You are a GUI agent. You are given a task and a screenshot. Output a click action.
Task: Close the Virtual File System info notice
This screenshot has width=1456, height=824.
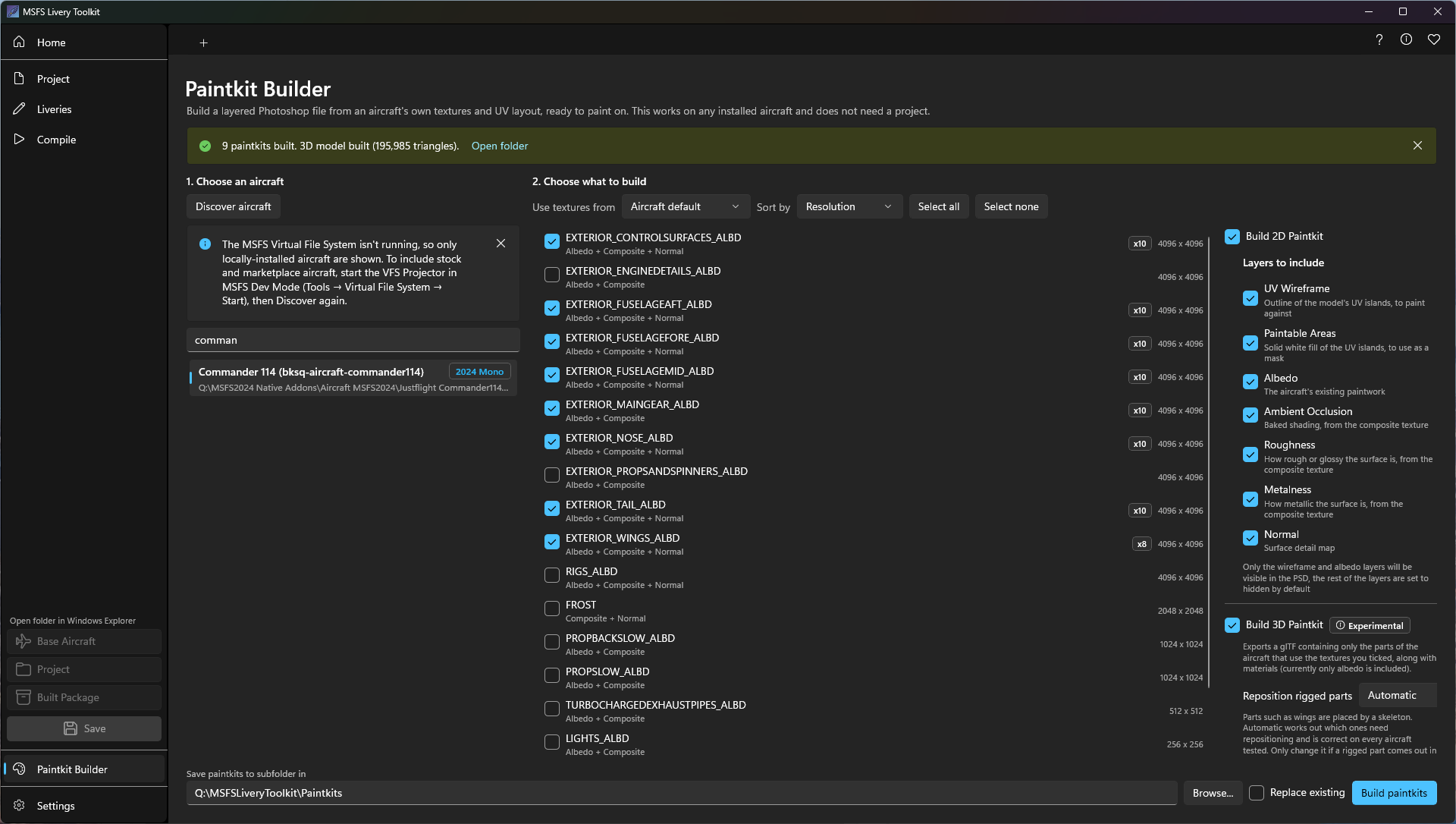pyautogui.click(x=500, y=244)
